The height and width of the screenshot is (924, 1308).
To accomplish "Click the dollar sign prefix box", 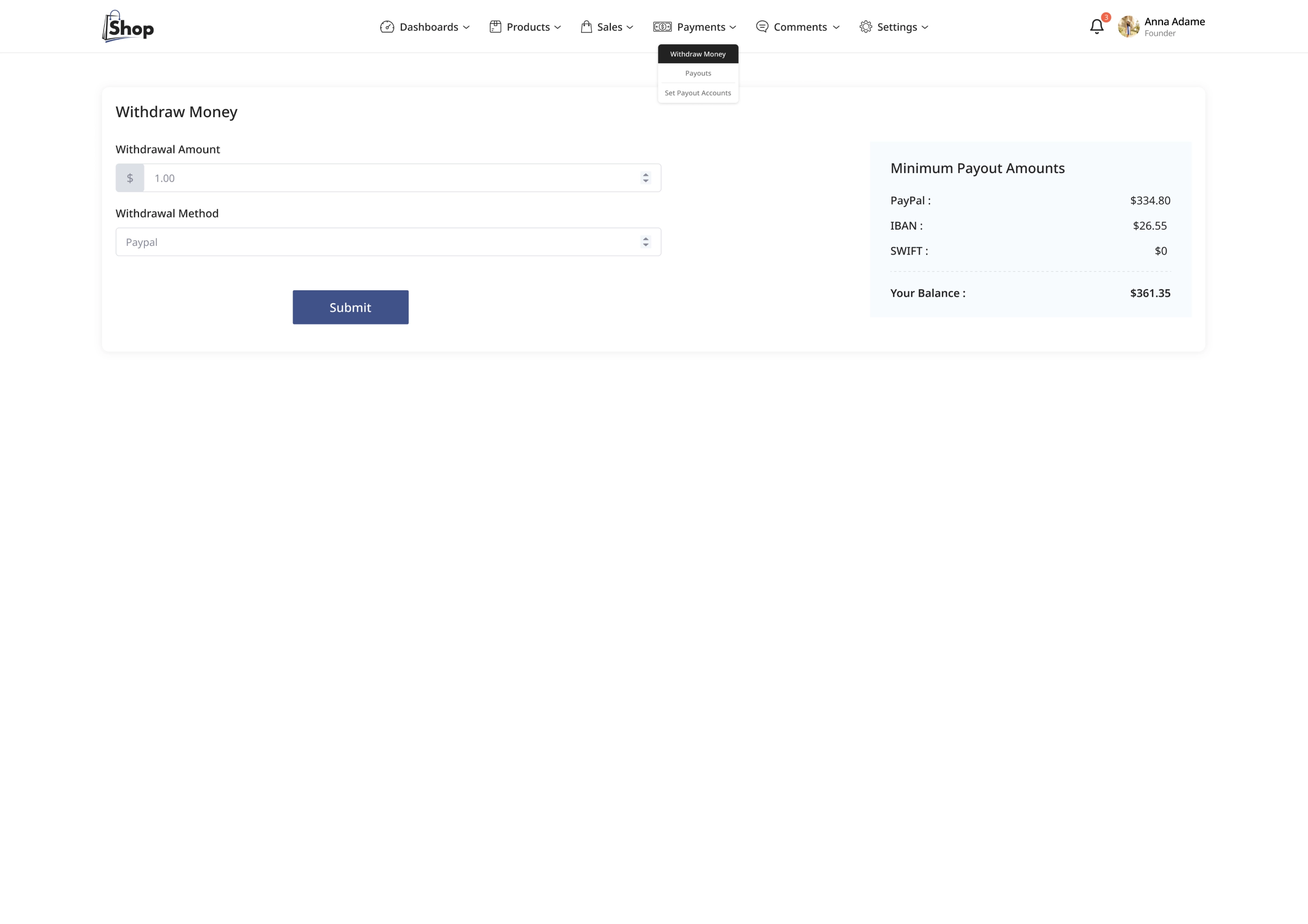I will (129, 178).
